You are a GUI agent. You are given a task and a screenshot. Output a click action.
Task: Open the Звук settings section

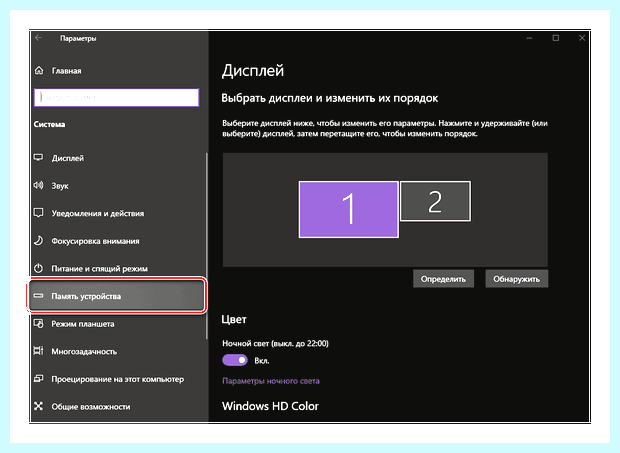(60, 186)
